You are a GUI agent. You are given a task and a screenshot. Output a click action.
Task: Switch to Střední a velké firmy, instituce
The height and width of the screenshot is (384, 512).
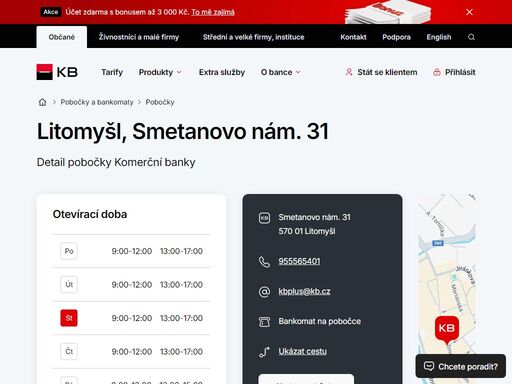click(254, 37)
